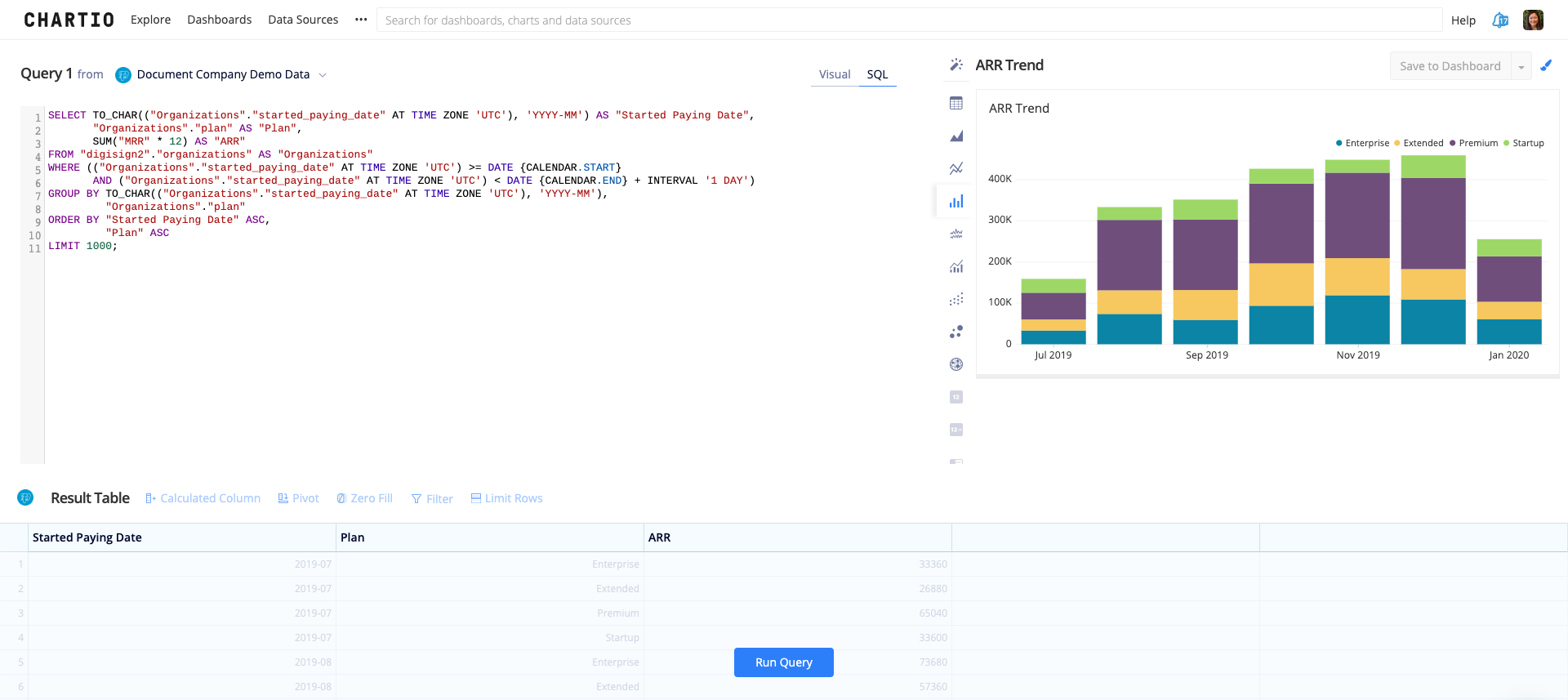Choose the map chart type icon
Screen dimensions: 1568x700
pyautogui.click(x=956, y=364)
